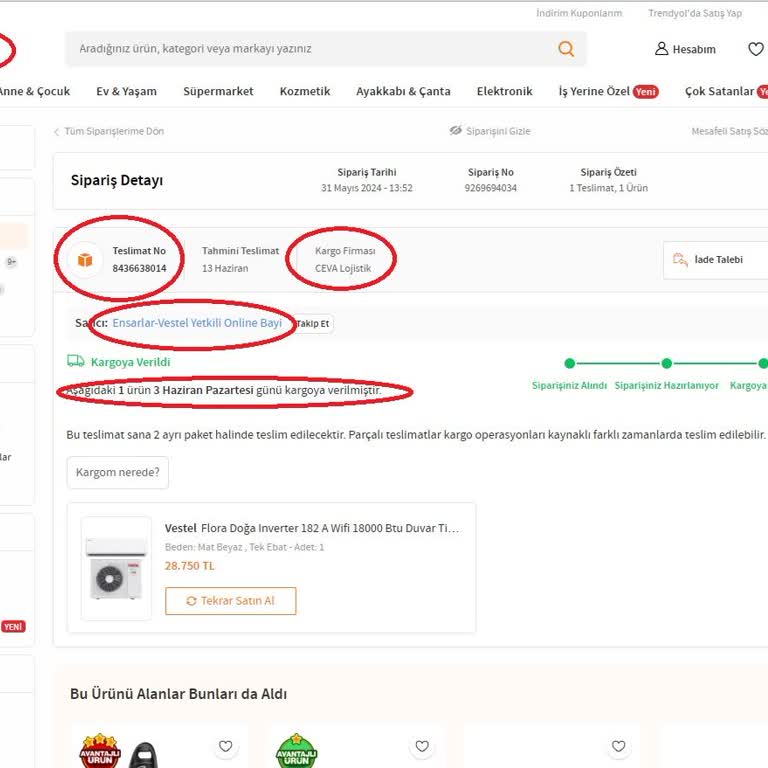The image size is (768, 768).
Task: Click order number 9269694034
Action: [491, 188]
